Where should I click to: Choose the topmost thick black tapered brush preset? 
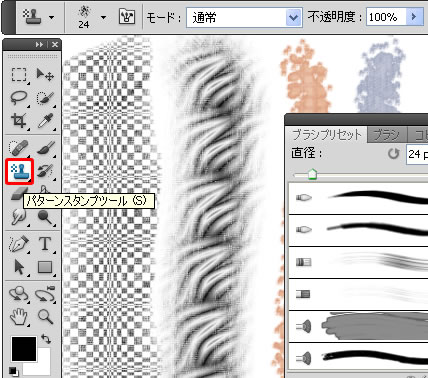358,198
